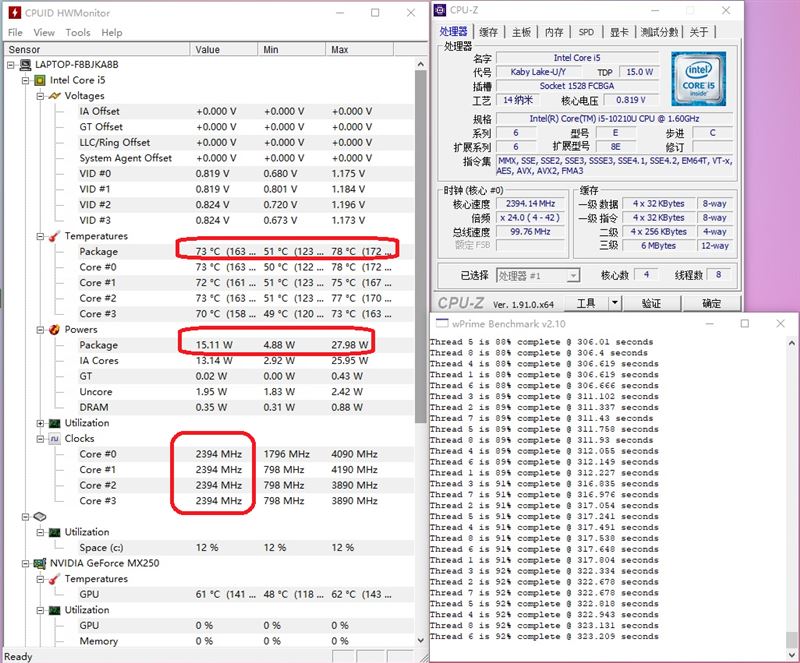
Task: Collapse the Intel Core i5 node
Action: coord(26,80)
